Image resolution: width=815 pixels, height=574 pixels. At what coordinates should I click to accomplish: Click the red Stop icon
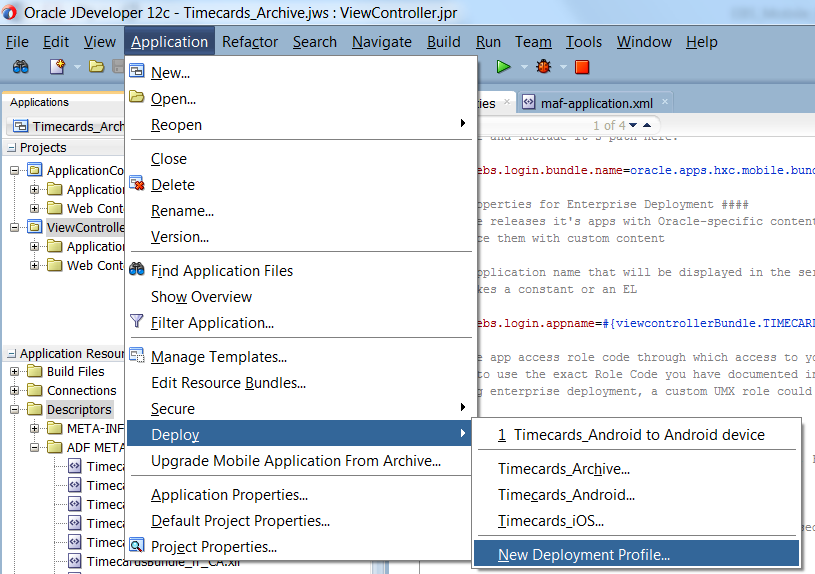[x=582, y=67]
